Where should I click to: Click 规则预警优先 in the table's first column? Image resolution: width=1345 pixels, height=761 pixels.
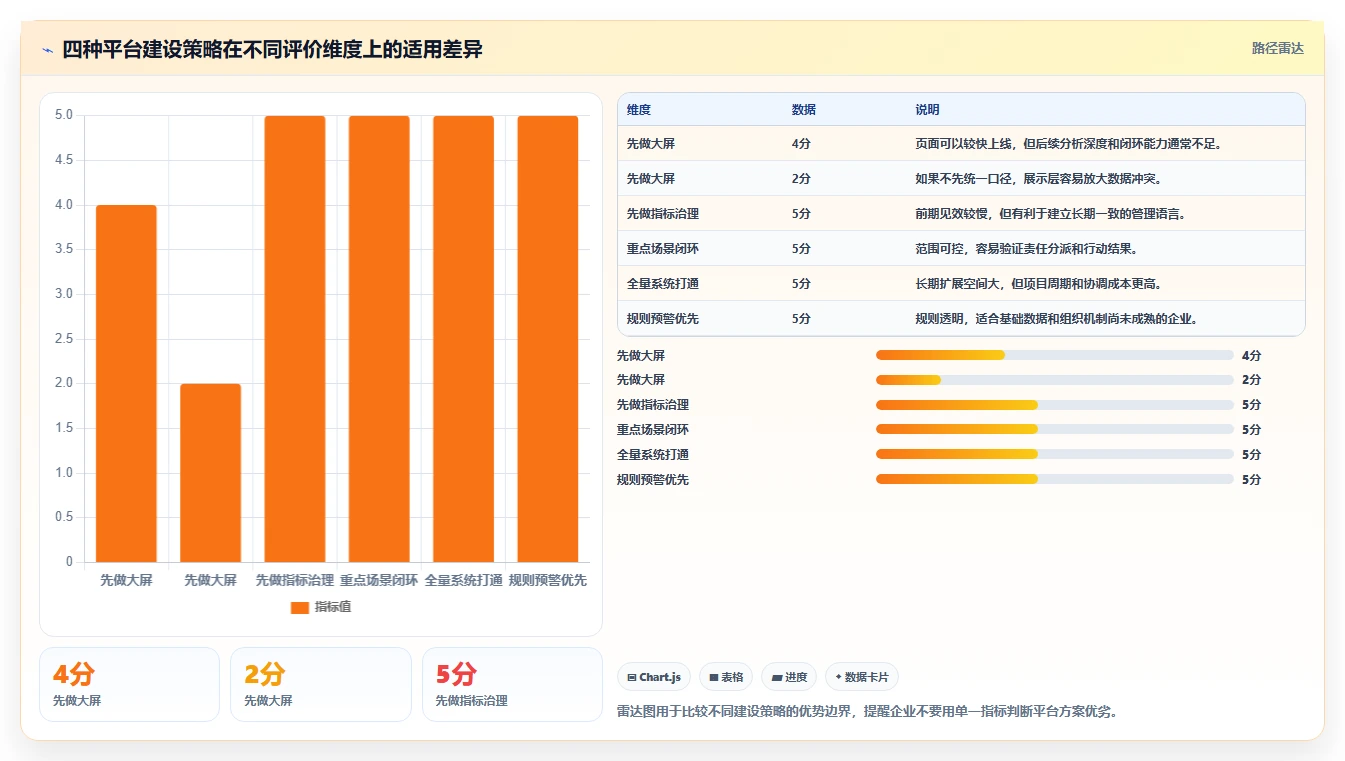coord(663,319)
